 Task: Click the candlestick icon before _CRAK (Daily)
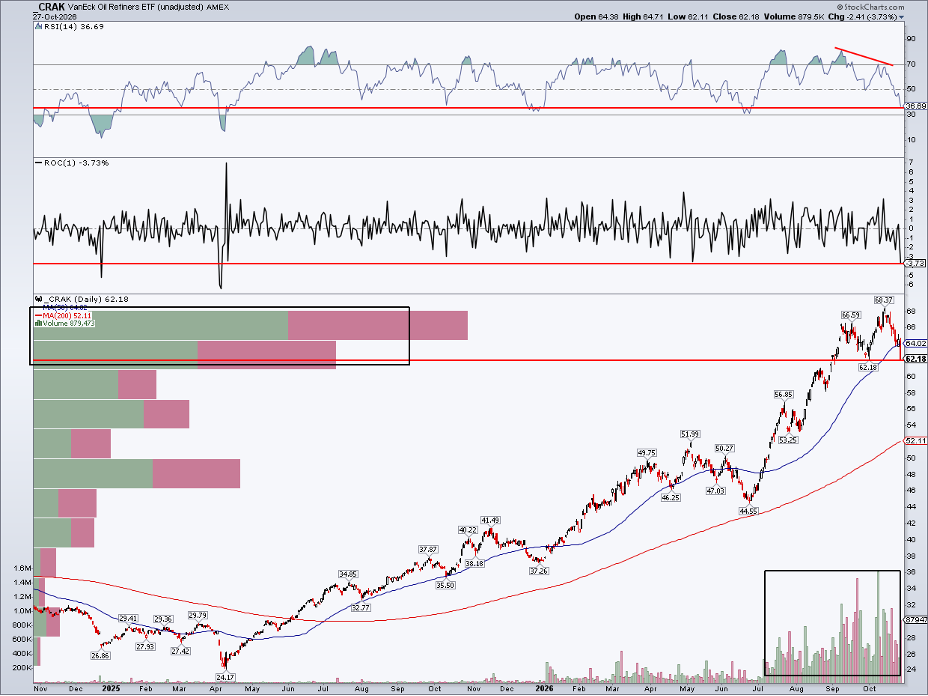(38, 299)
